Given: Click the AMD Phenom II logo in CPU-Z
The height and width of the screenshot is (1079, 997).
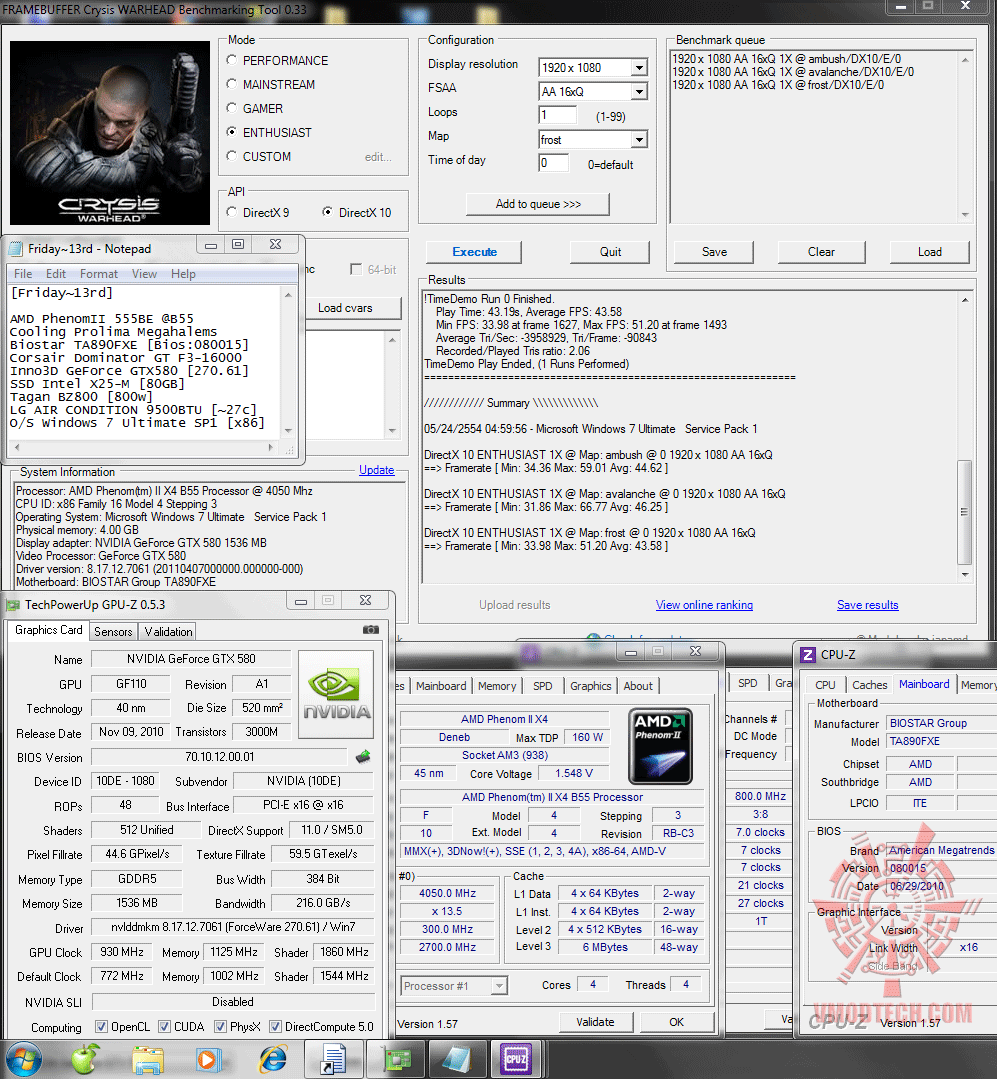Looking at the screenshot, I should (x=661, y=747).
